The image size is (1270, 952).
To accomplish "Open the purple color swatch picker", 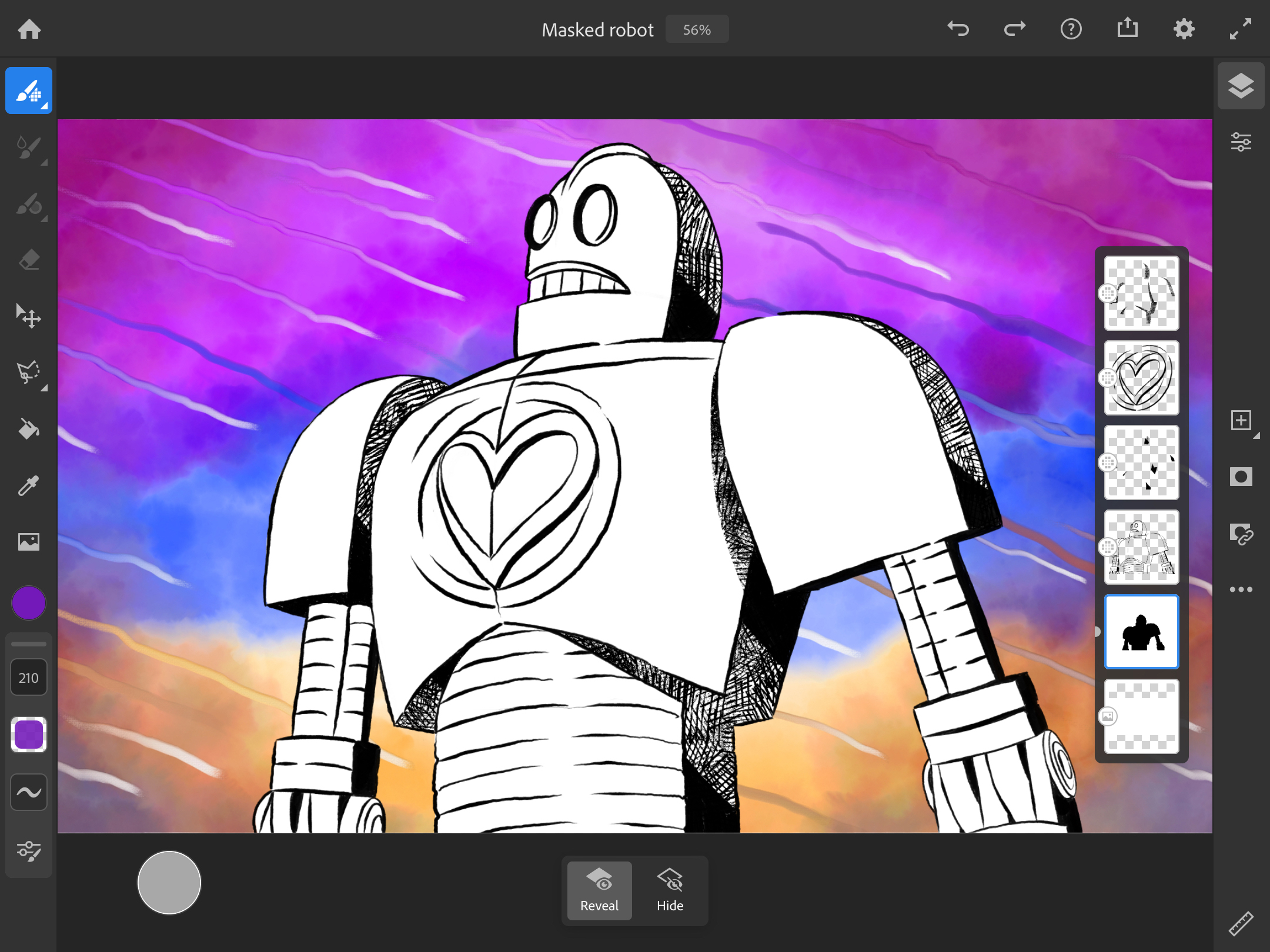I will tap(28, 602).
